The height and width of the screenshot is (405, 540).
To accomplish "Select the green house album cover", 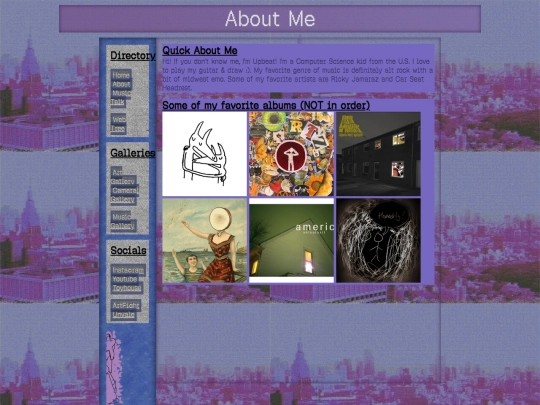I will pyautogui.click(x=291, y=241).
